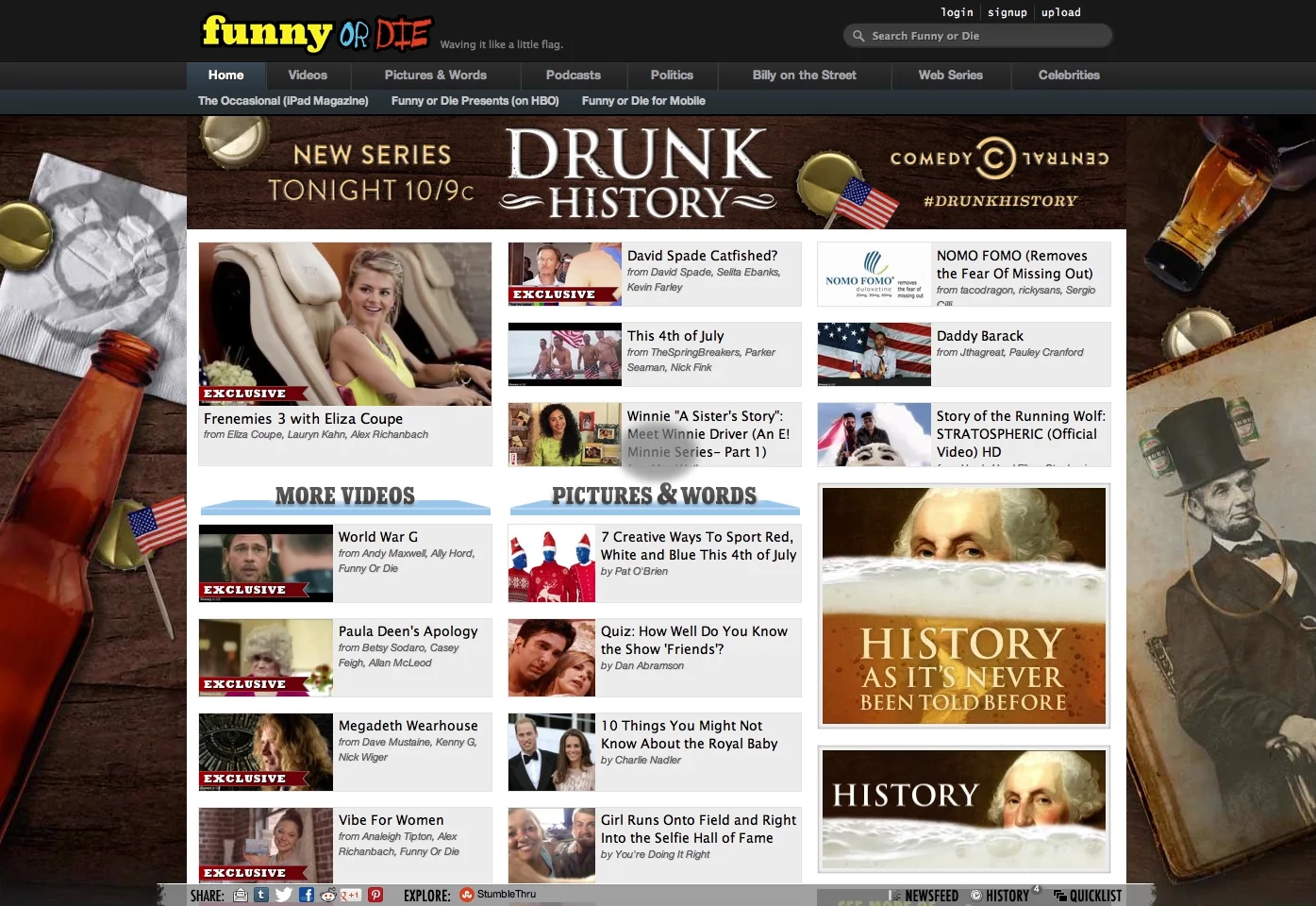This screenshot has width=1316, height=906.
Task: Click author Dan Abramson byline
Action: tap(642, 666)
